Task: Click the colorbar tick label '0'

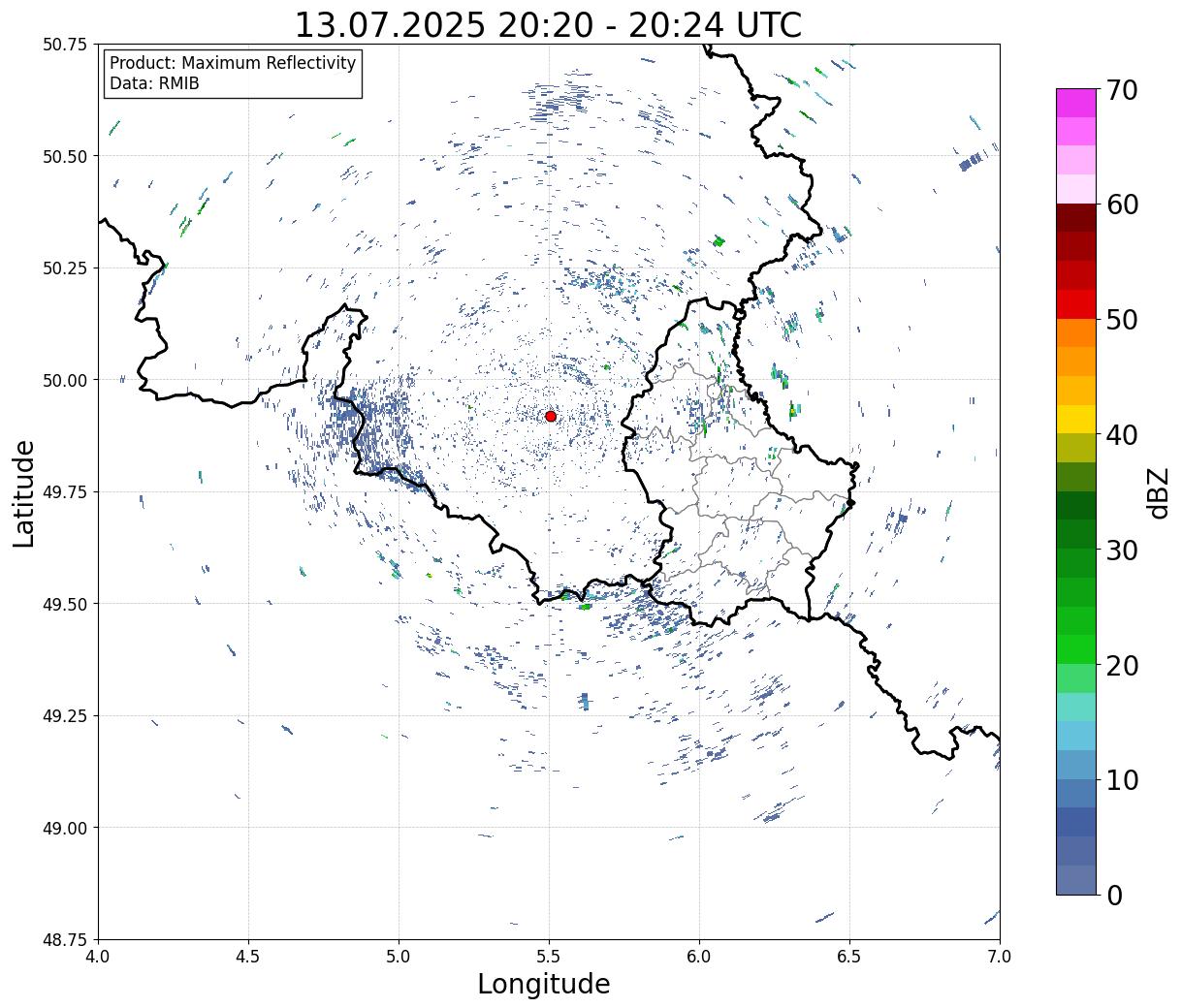Action: pos(1113,896)
